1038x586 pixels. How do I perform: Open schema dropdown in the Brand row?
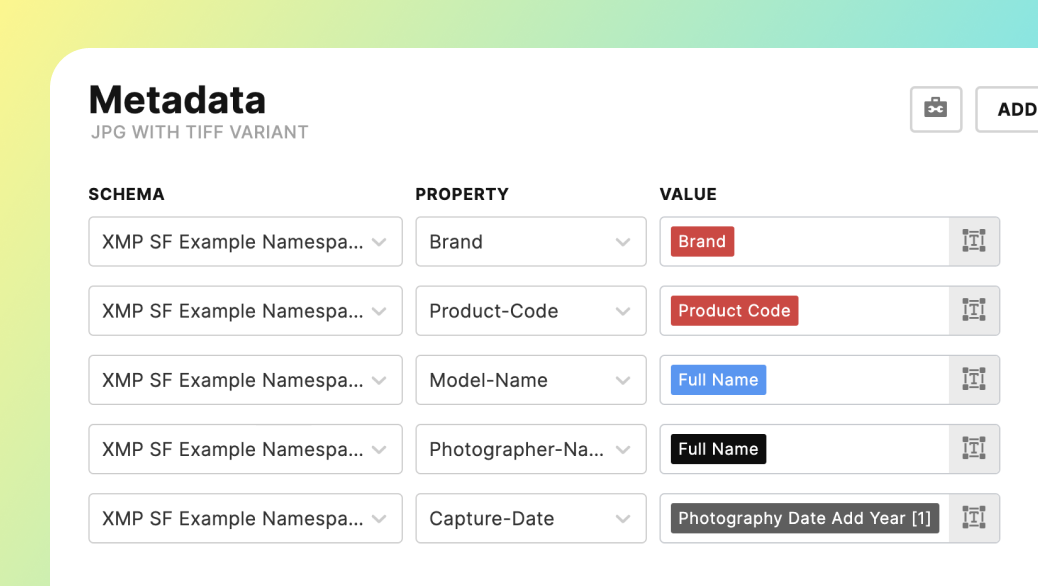[245, 242]
